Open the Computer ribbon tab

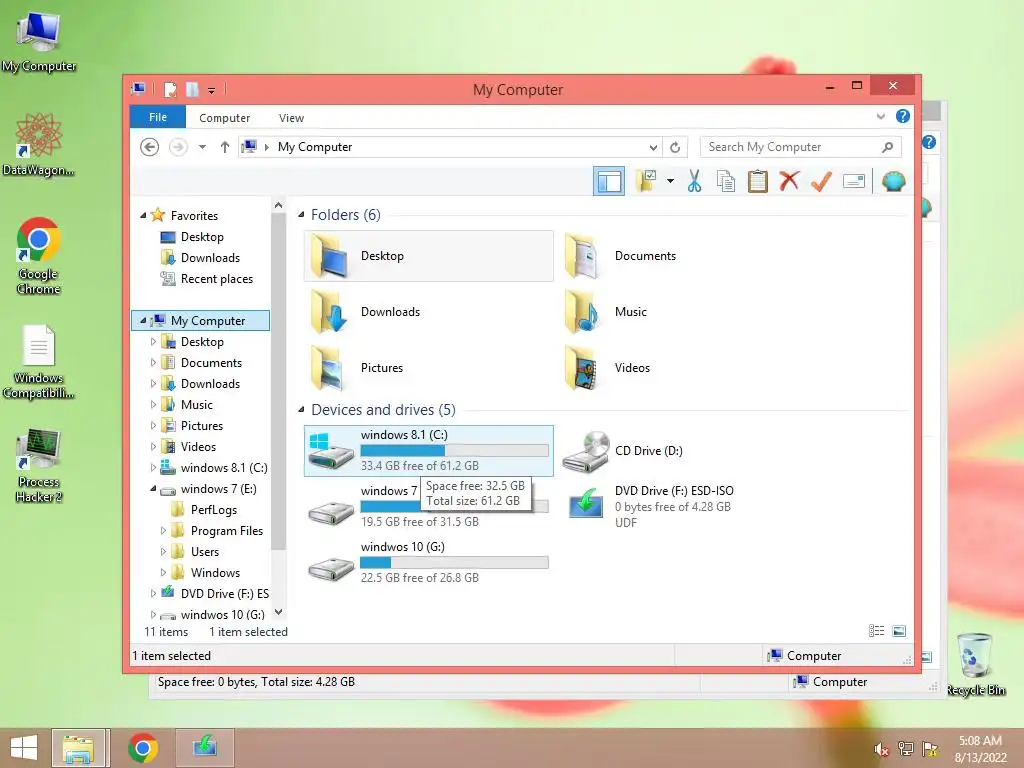225,118
